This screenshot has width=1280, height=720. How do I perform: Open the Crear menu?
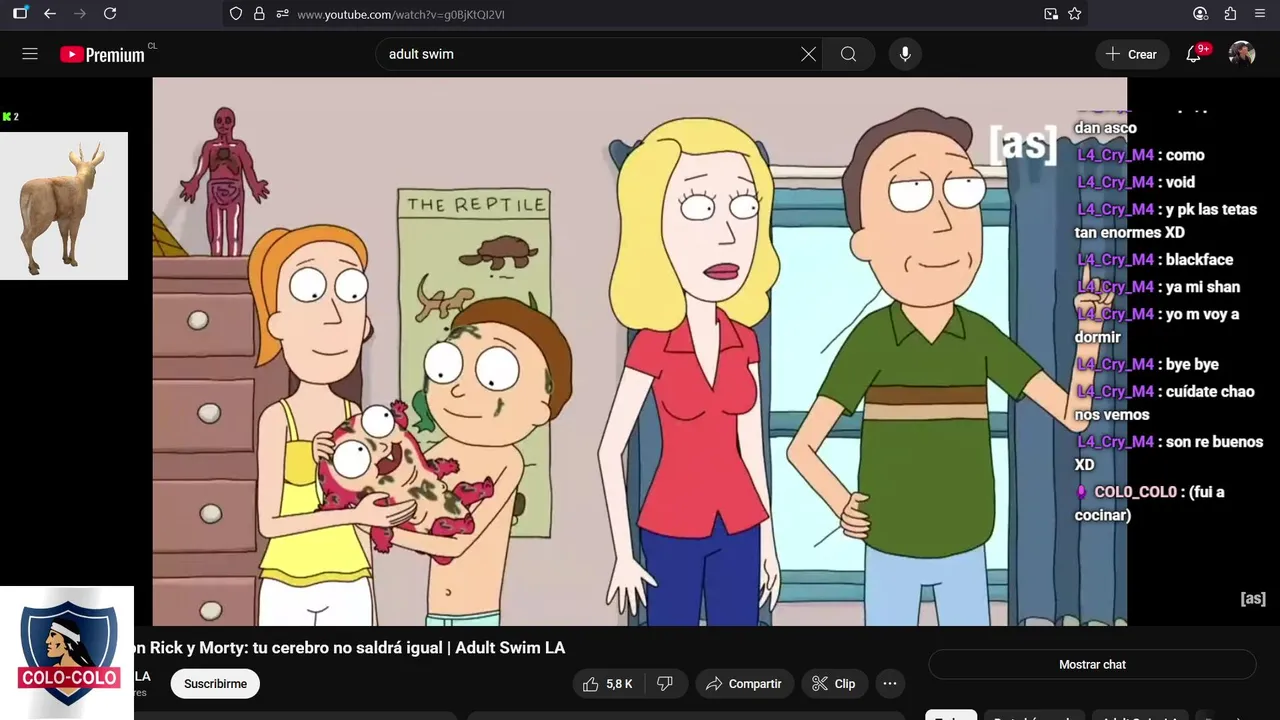point(1131,54)
